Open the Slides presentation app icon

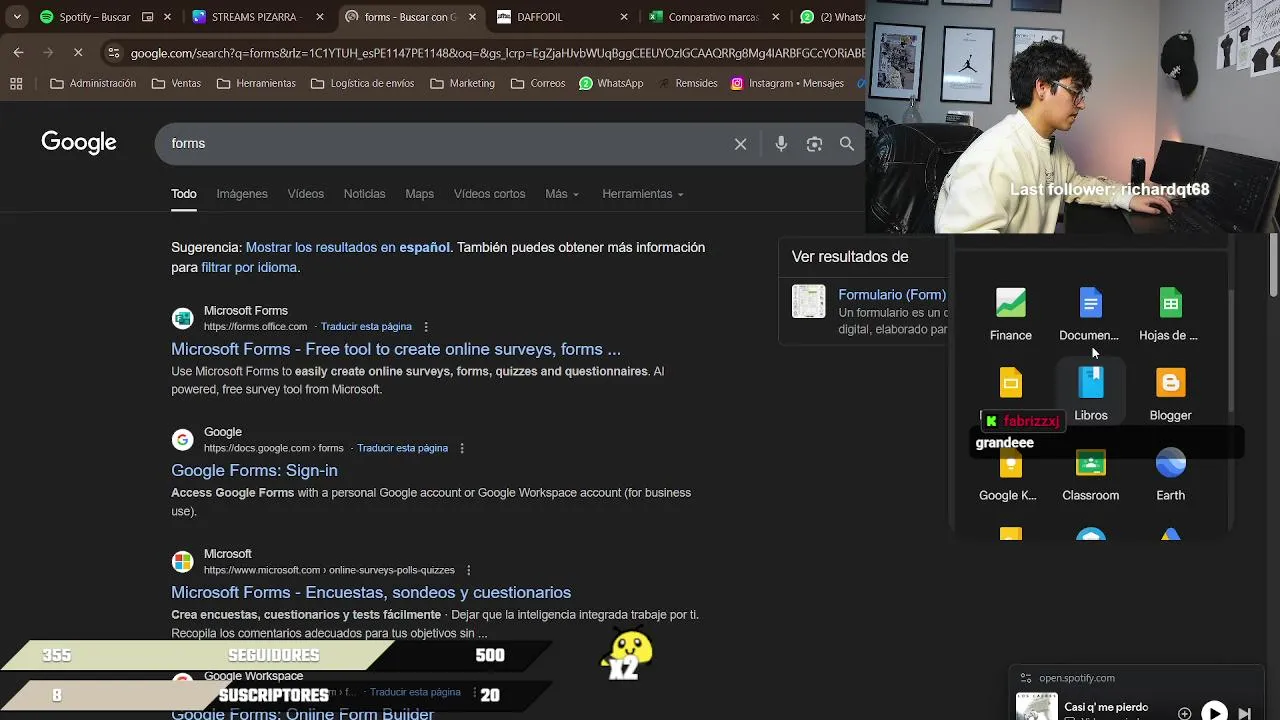coord(1010,383)
